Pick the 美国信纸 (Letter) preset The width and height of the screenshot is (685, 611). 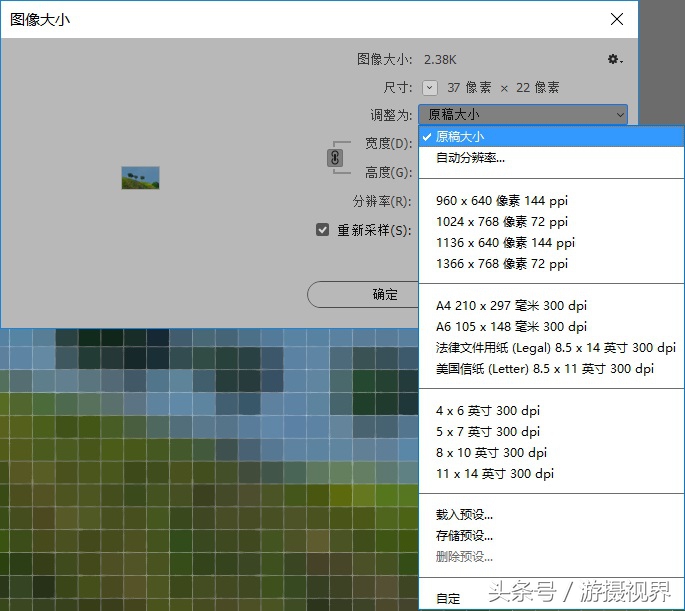[x=551, y=369]
